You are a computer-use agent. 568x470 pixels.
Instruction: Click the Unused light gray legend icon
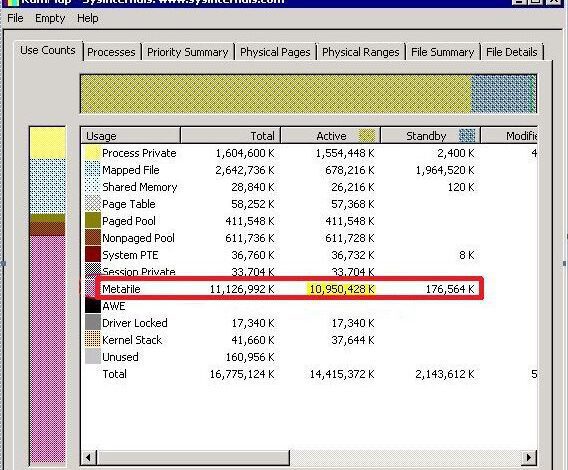click(x=92, y=357)
